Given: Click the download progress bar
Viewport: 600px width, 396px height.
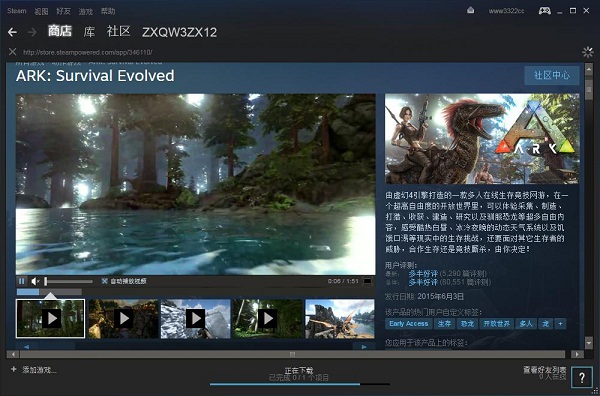Looking at the screenshot, I should coord(300,384).
